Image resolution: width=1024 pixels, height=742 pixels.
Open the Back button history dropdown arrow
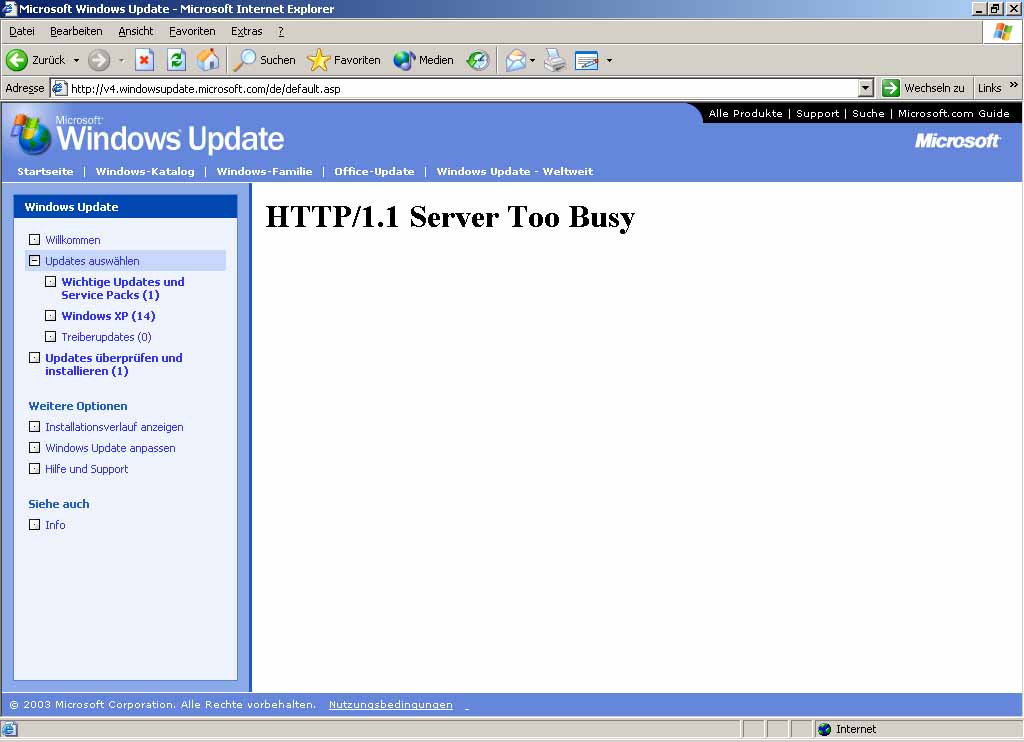coord(76,61)
